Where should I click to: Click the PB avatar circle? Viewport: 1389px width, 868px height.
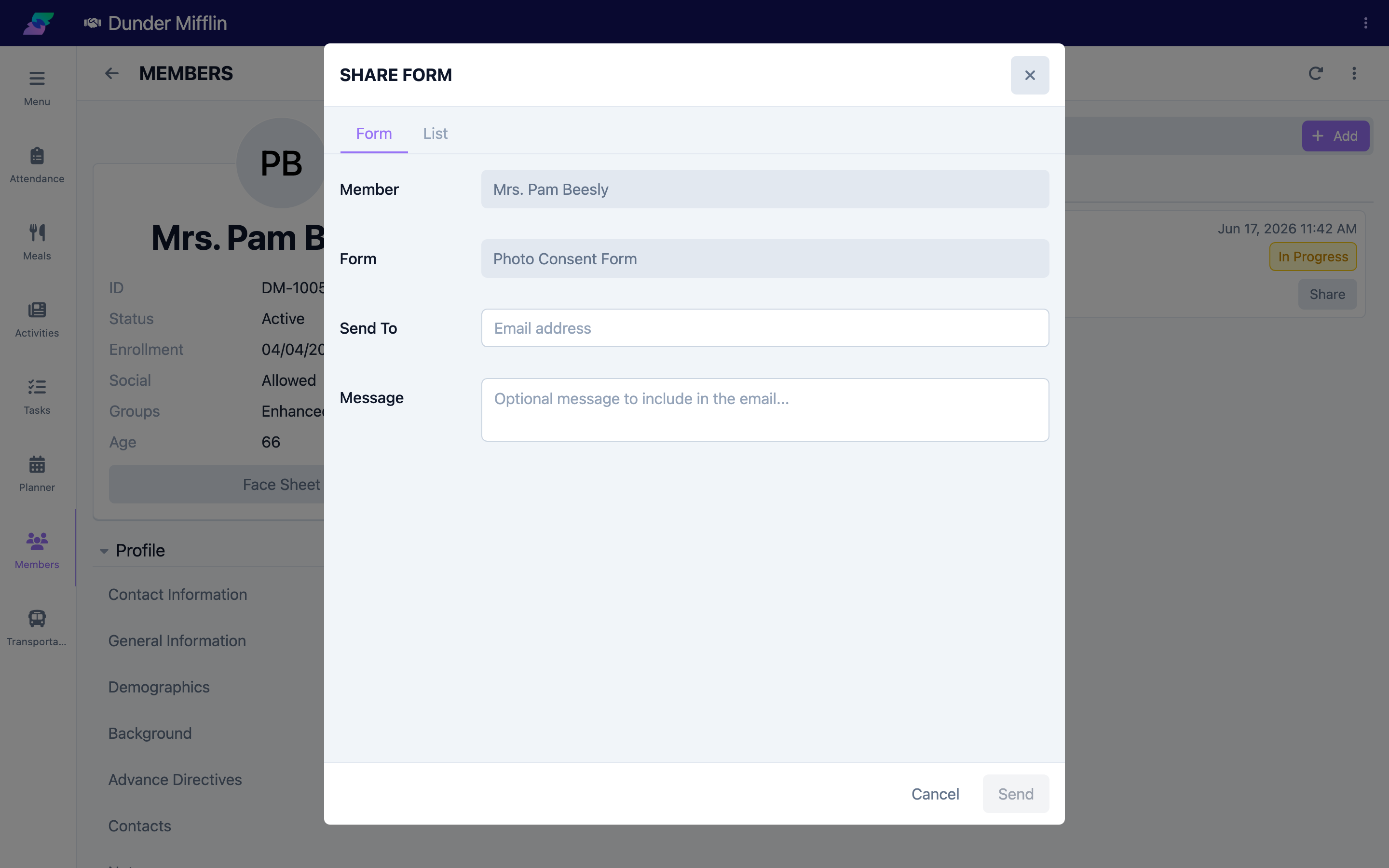(x=281, y=163)
